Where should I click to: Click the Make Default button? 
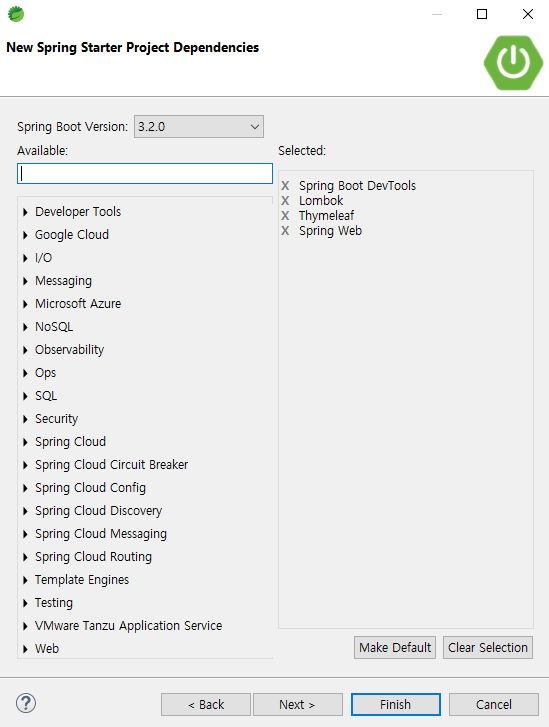coord(395,647)
